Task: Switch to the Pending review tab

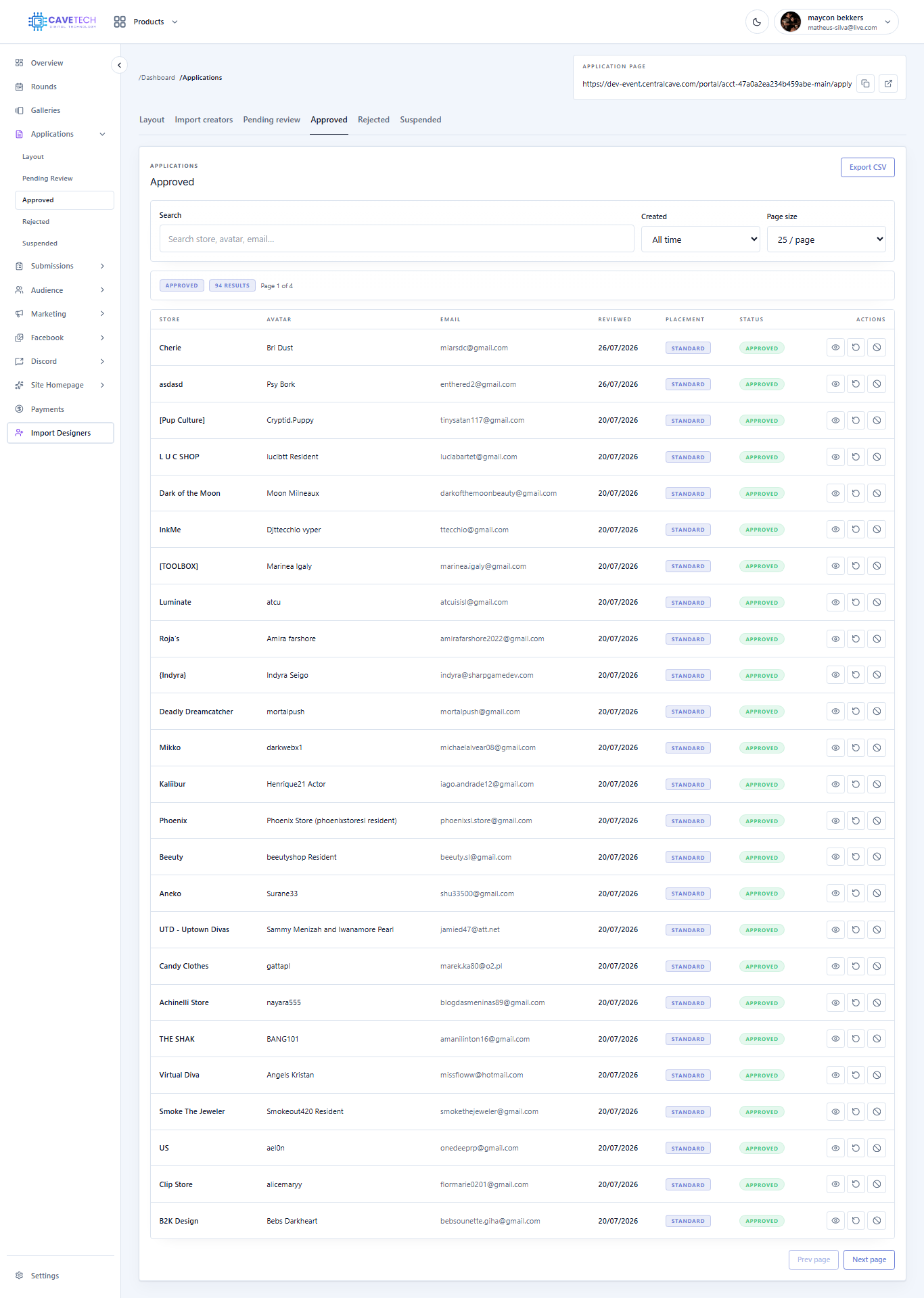Action: [x=271, y=120]
